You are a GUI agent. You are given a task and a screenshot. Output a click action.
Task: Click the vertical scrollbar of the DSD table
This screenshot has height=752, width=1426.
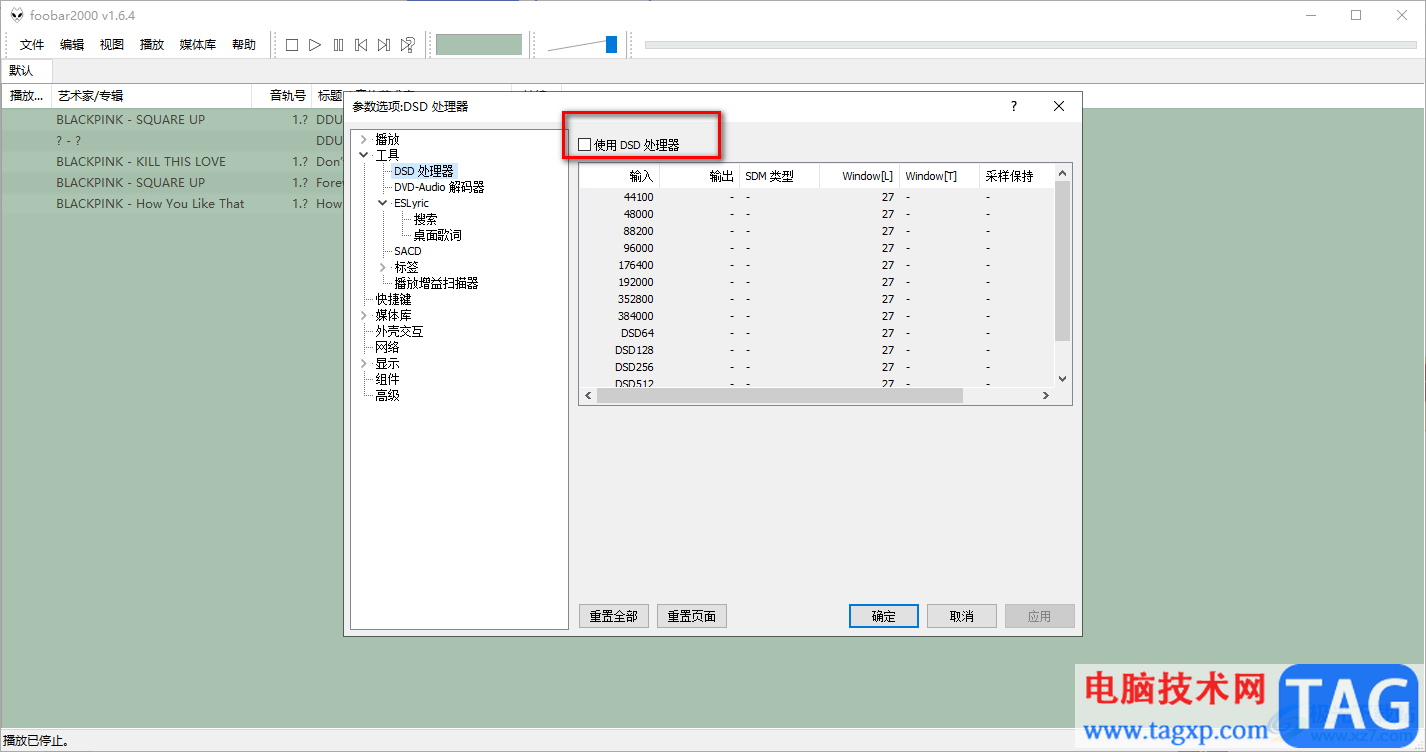[1062, 262]
